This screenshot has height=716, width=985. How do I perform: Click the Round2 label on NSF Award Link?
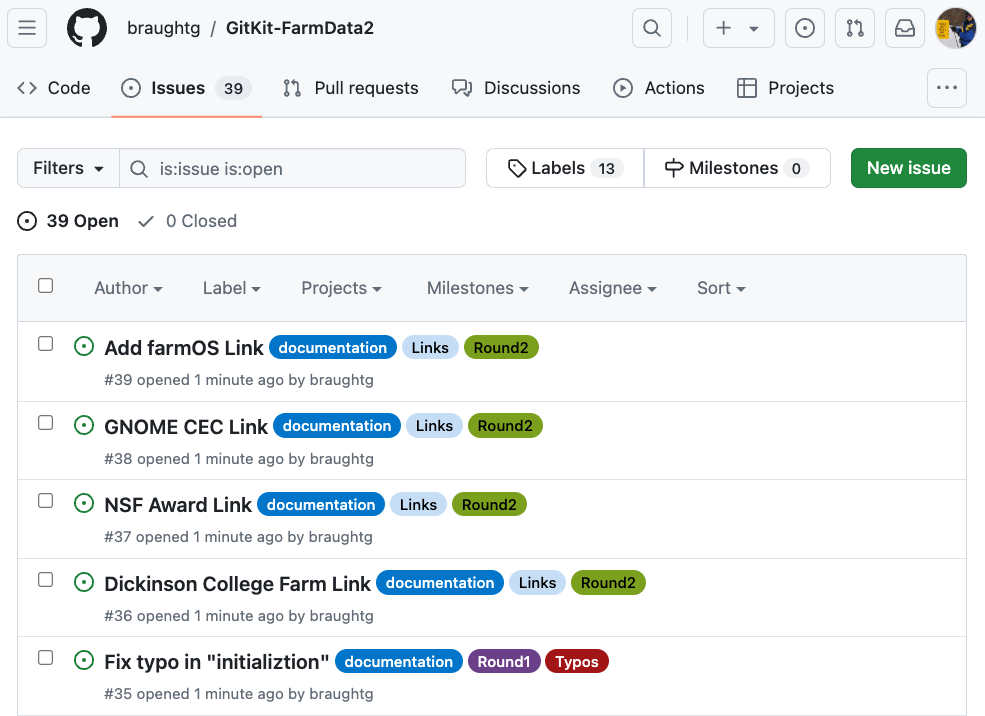[489, 504]
